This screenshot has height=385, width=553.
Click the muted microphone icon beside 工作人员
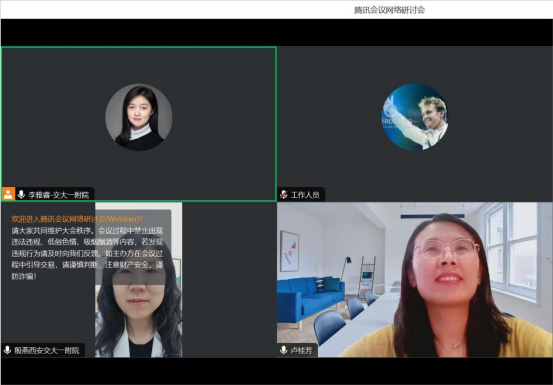click(284, 194)
